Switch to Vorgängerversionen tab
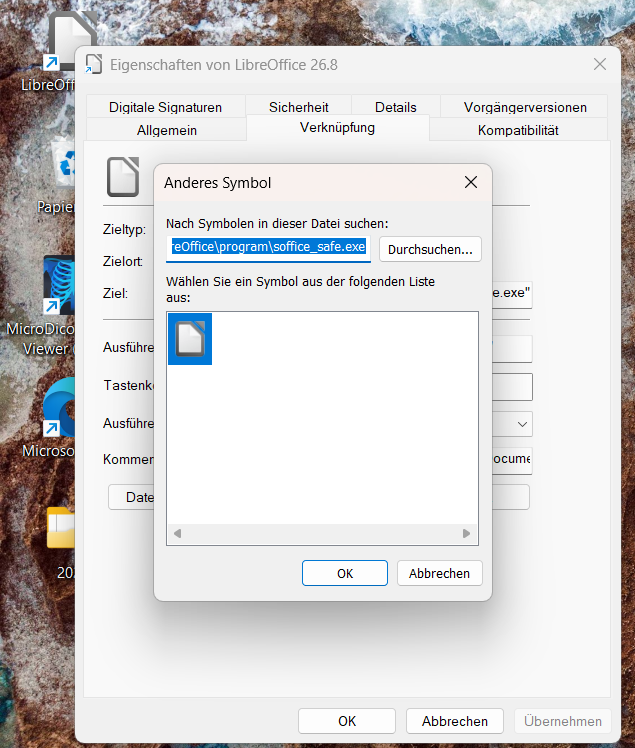 (x=525, y=107)
